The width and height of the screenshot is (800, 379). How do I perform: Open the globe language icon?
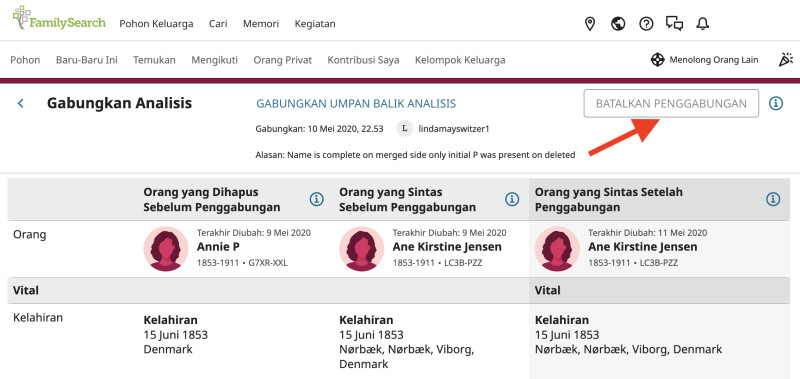click(618, 23)
